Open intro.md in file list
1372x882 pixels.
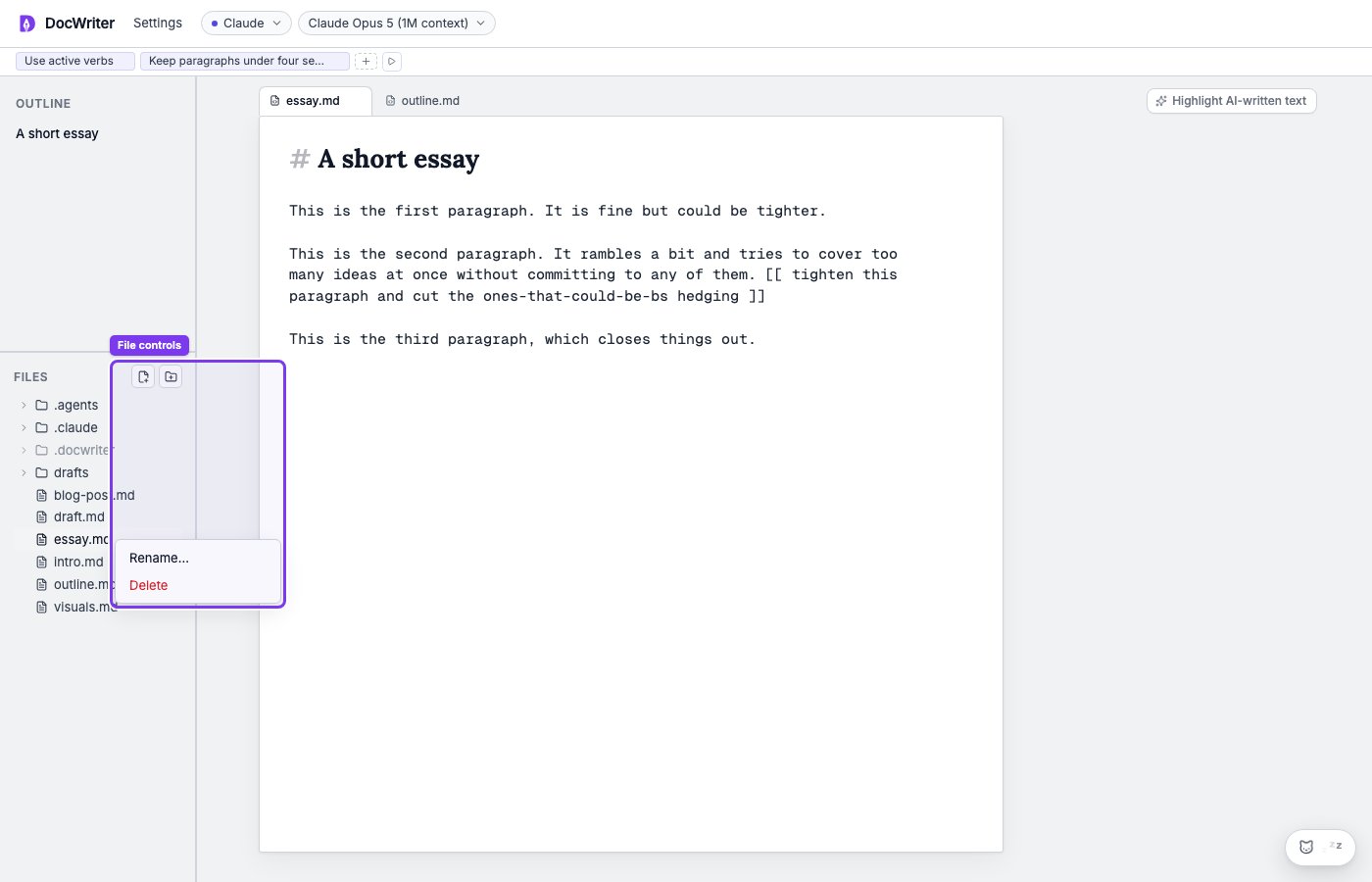coord(98,562)
